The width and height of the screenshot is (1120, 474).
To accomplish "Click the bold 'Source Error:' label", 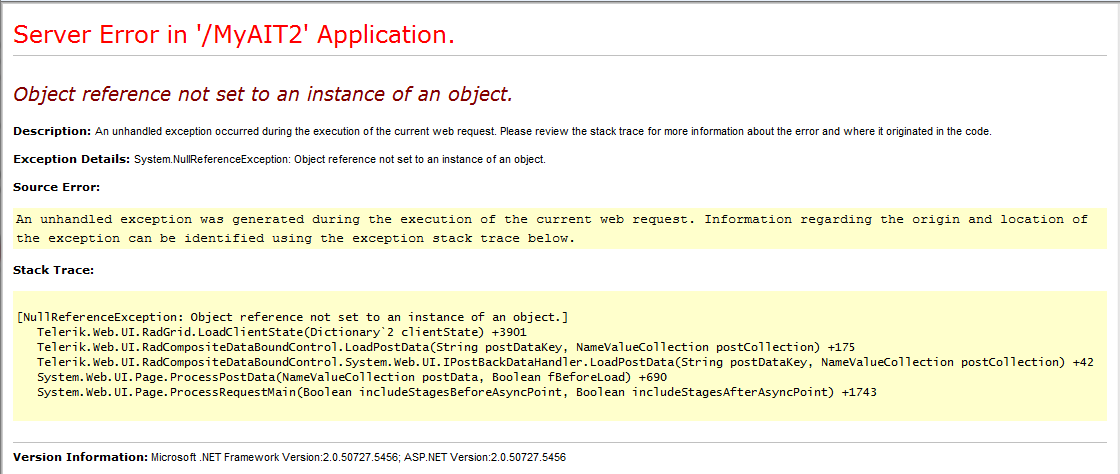I will click(x=56, y=186).
